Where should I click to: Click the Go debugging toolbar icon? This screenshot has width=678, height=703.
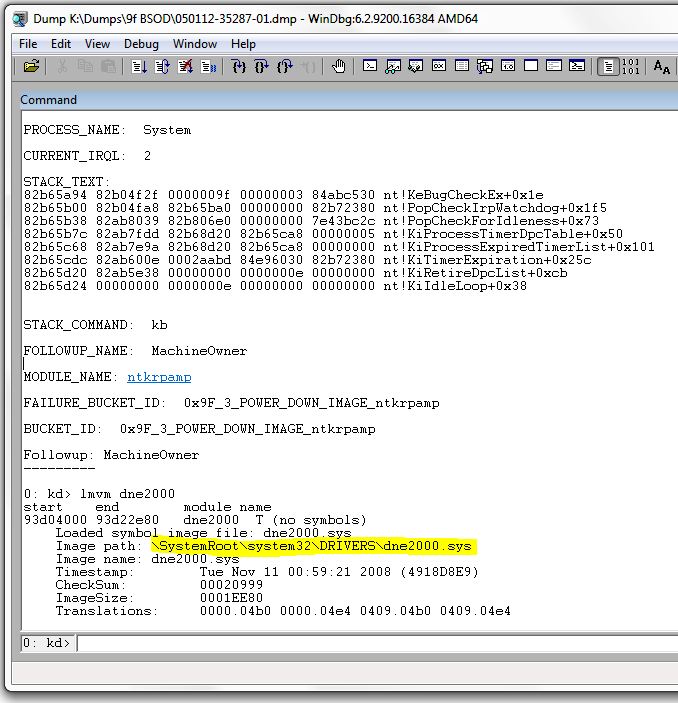(139, 67)
